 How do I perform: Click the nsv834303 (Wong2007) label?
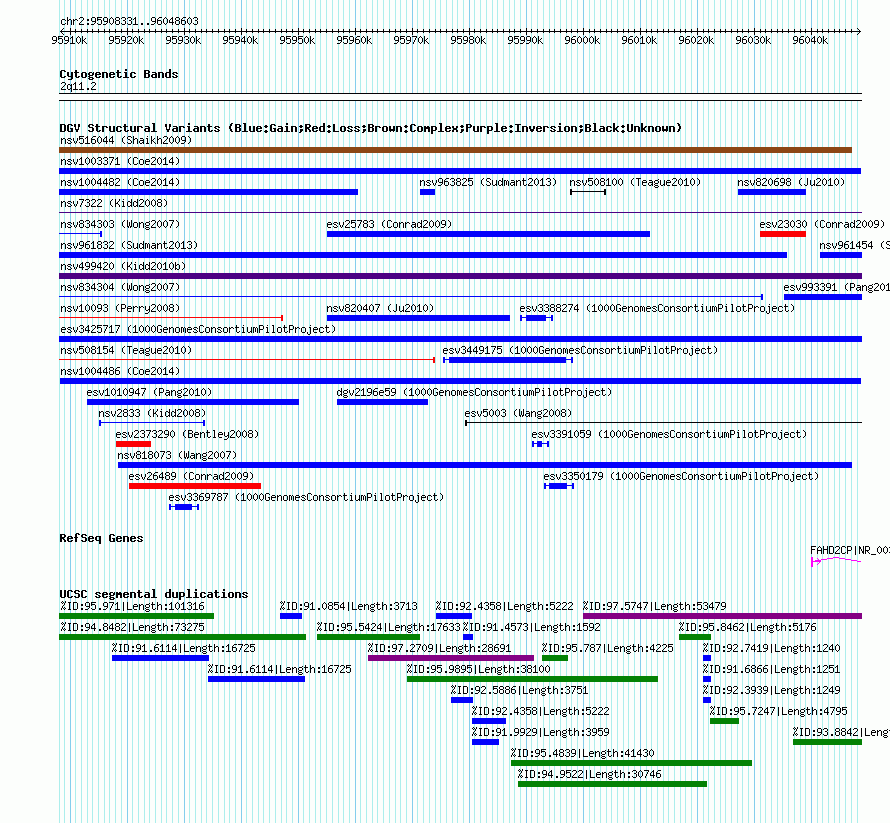coord(120,224)
